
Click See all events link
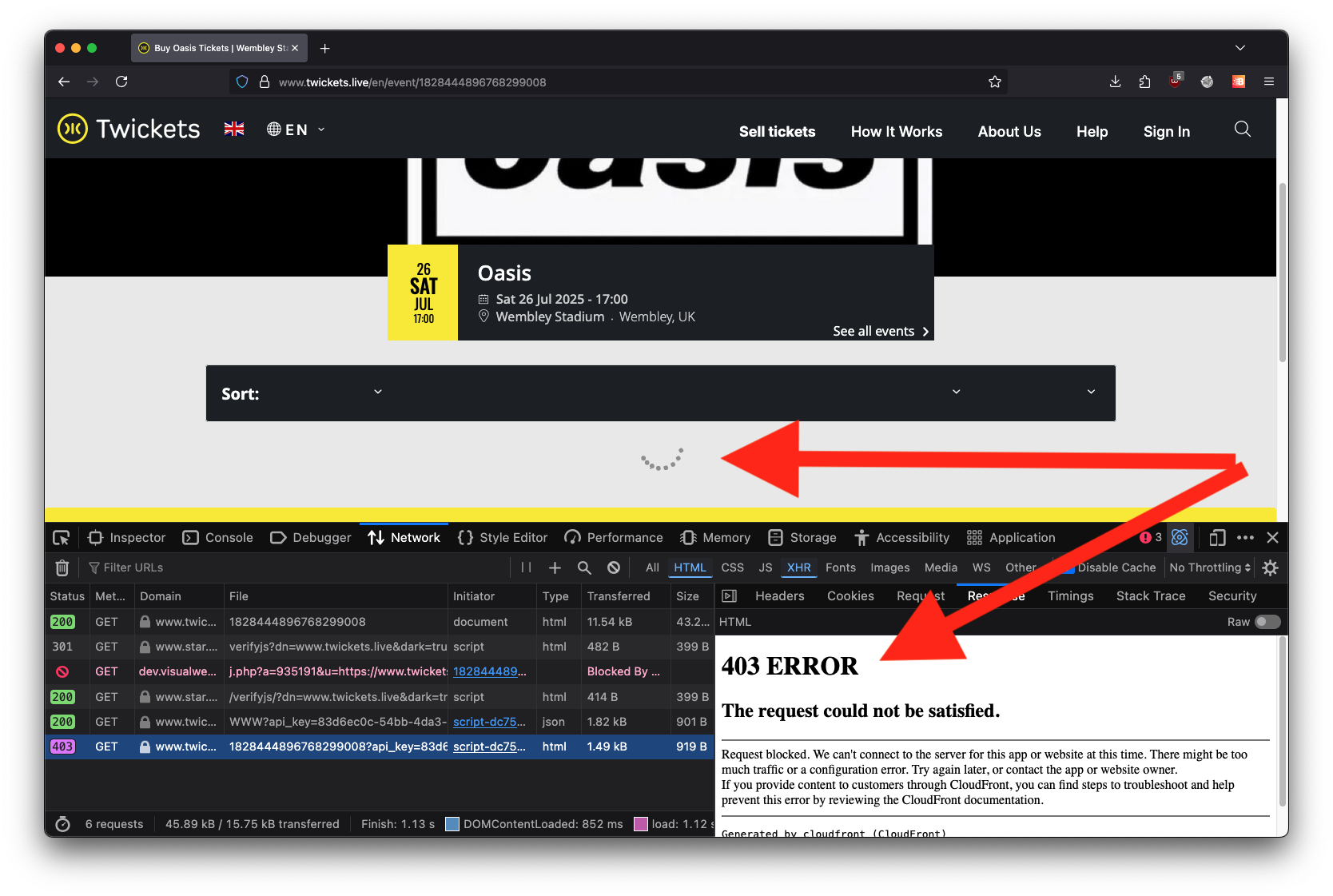881,331
